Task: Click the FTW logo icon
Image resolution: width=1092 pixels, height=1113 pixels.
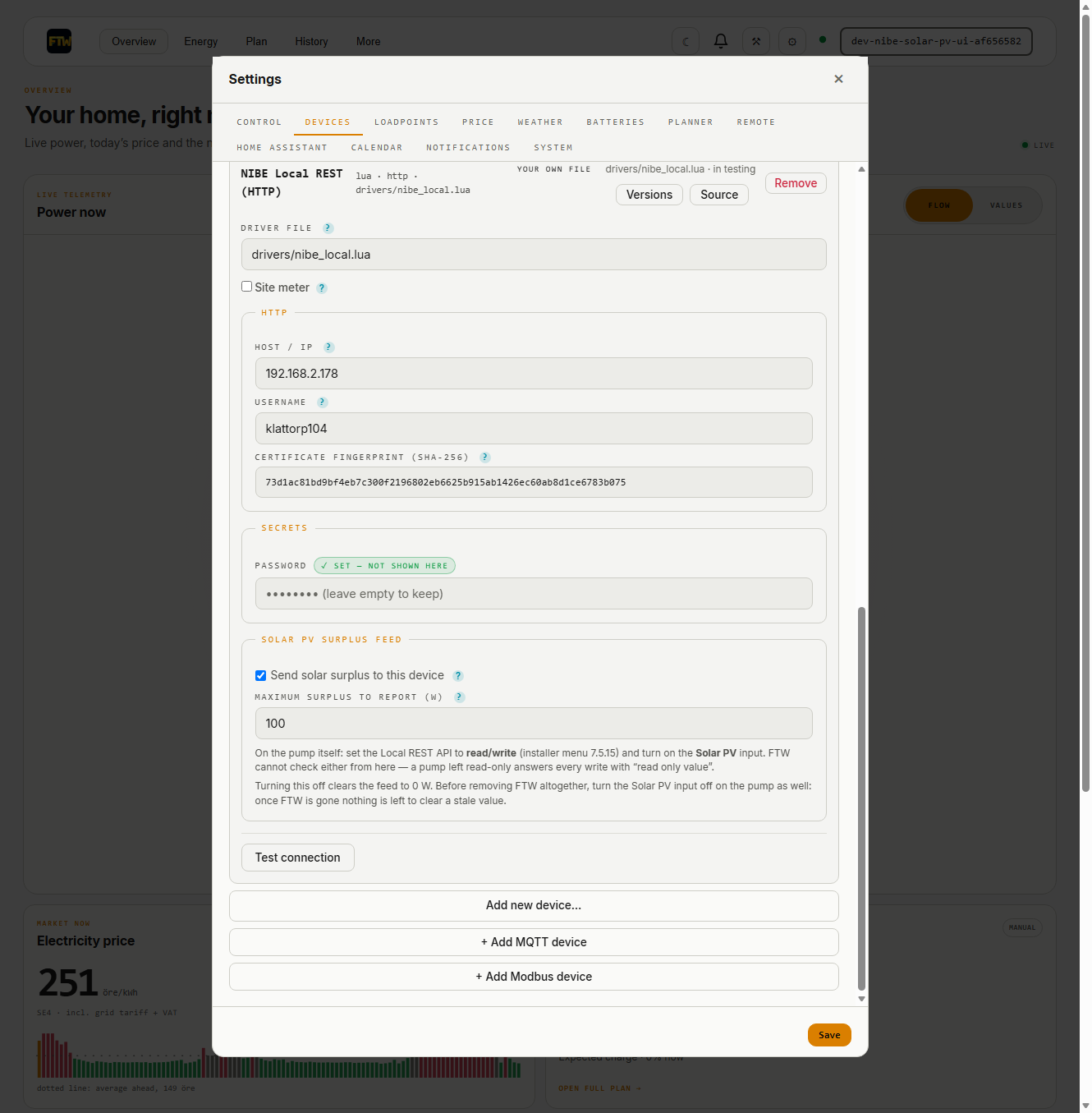Action: click(59, 41)
